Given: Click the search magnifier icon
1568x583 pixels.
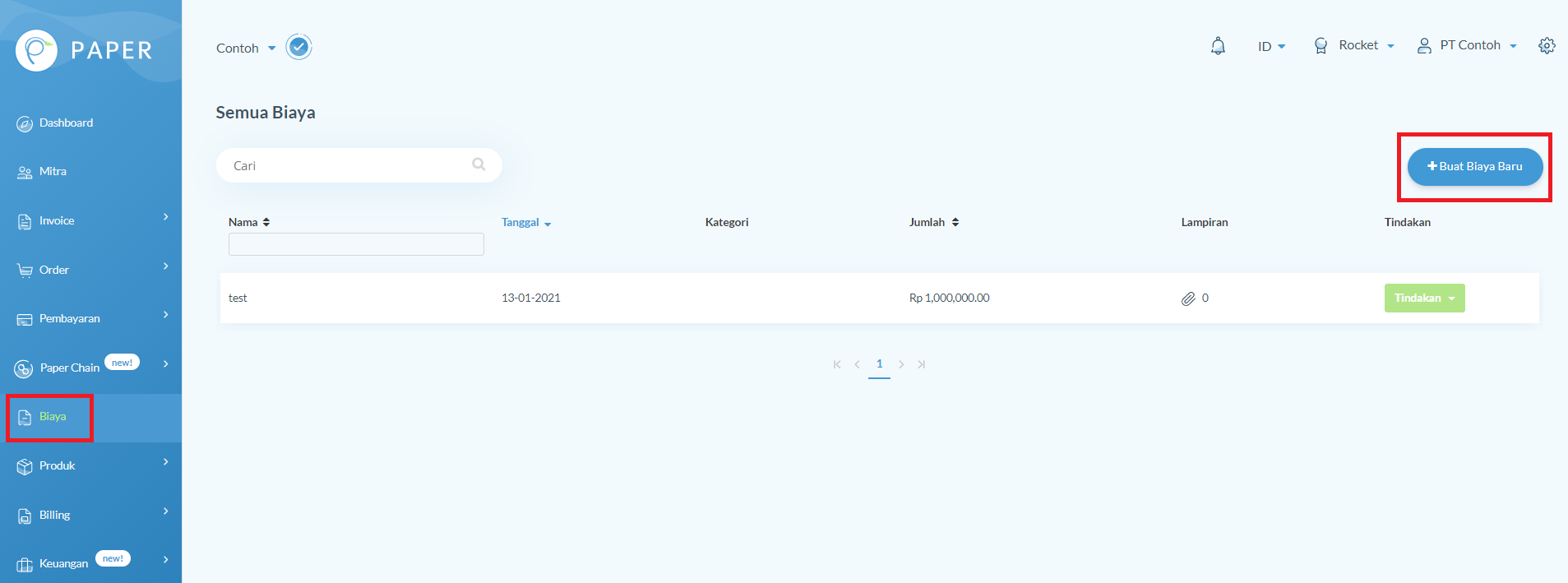Looking at the screenshot, I should [x=479, y=164].
